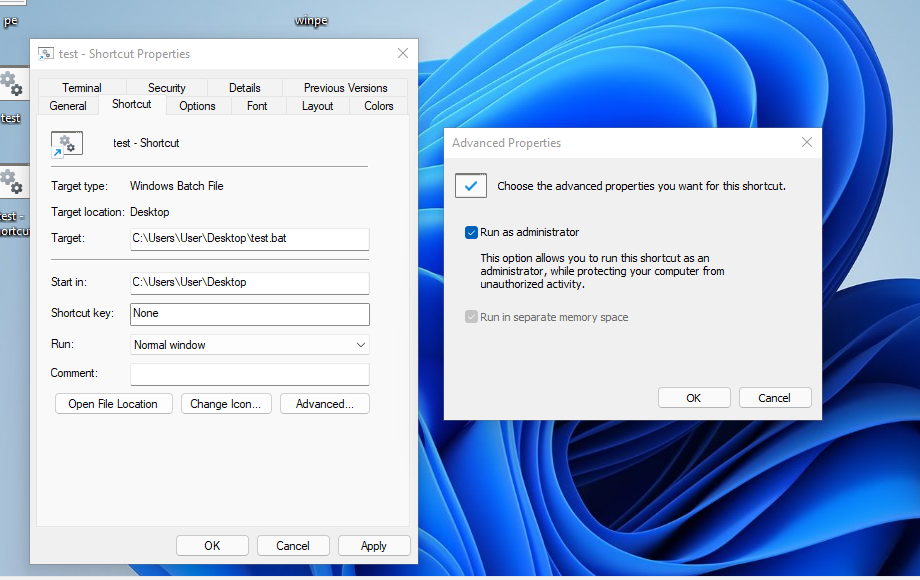
Task: Click the checkmark icon in Advanced Properties
Action: tap(471, 186)
